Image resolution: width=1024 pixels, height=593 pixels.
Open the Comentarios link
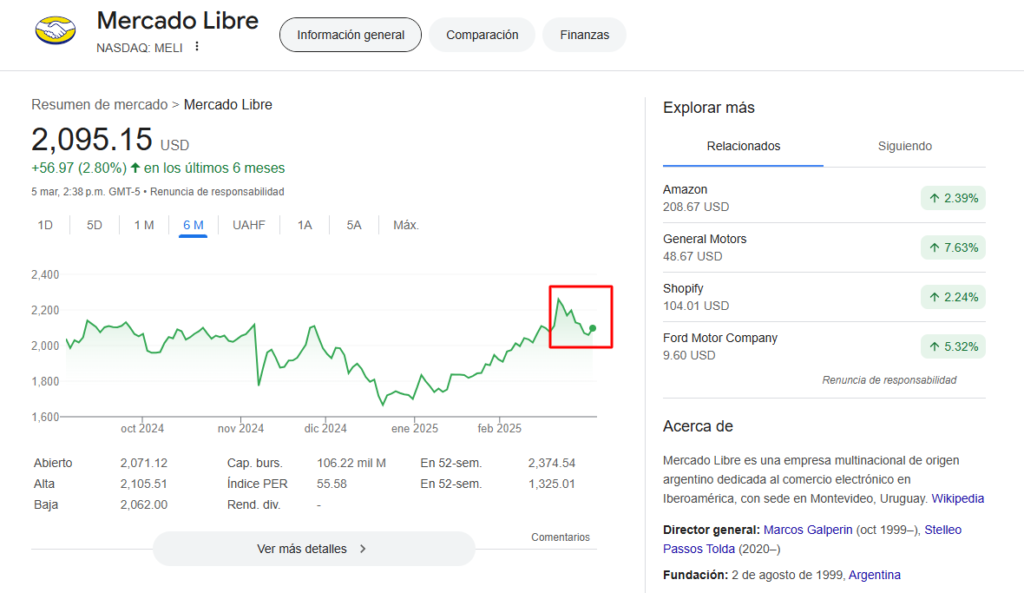(560, 537)
